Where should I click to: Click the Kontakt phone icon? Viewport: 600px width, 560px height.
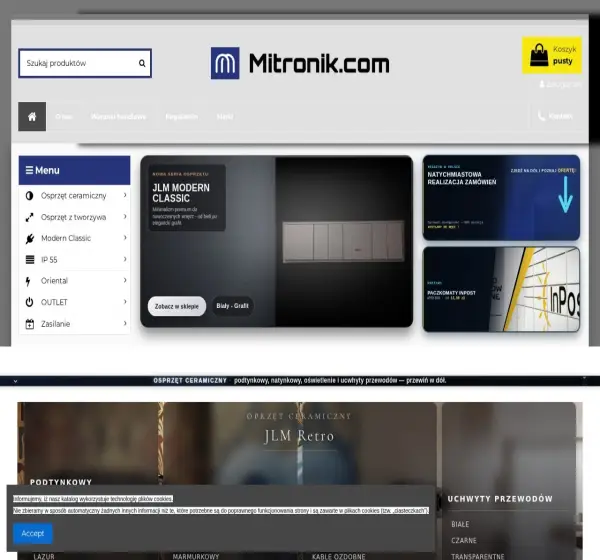tap(541, 116)
